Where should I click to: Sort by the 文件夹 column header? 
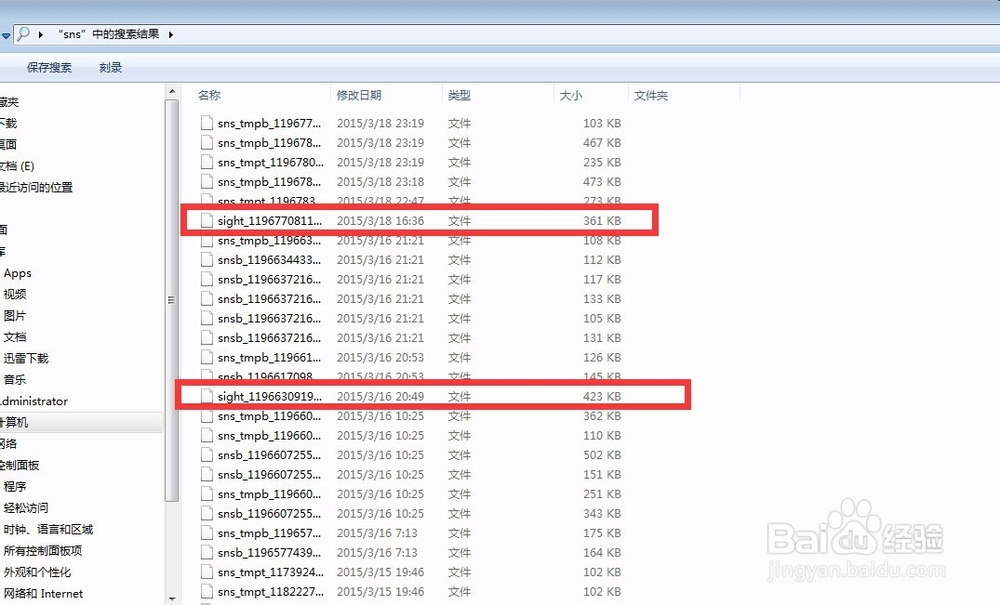[651, 96]
